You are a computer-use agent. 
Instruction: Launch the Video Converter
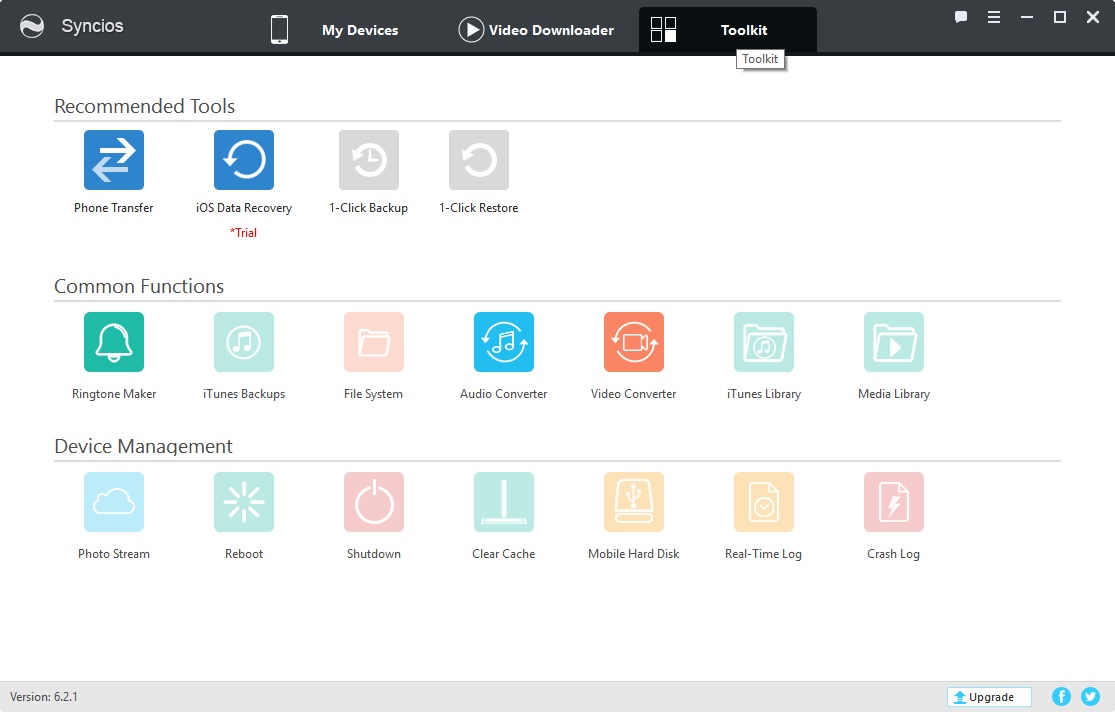633,341
